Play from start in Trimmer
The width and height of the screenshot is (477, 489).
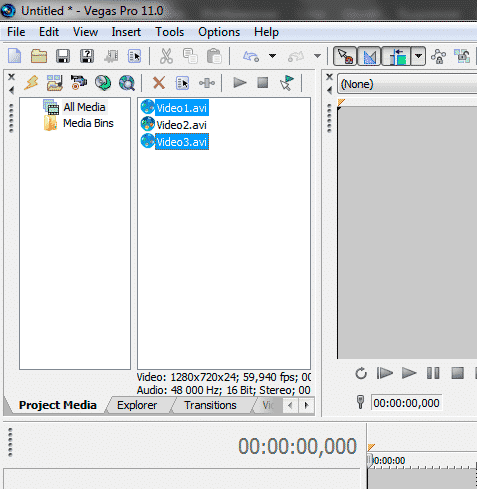[385, 373]
